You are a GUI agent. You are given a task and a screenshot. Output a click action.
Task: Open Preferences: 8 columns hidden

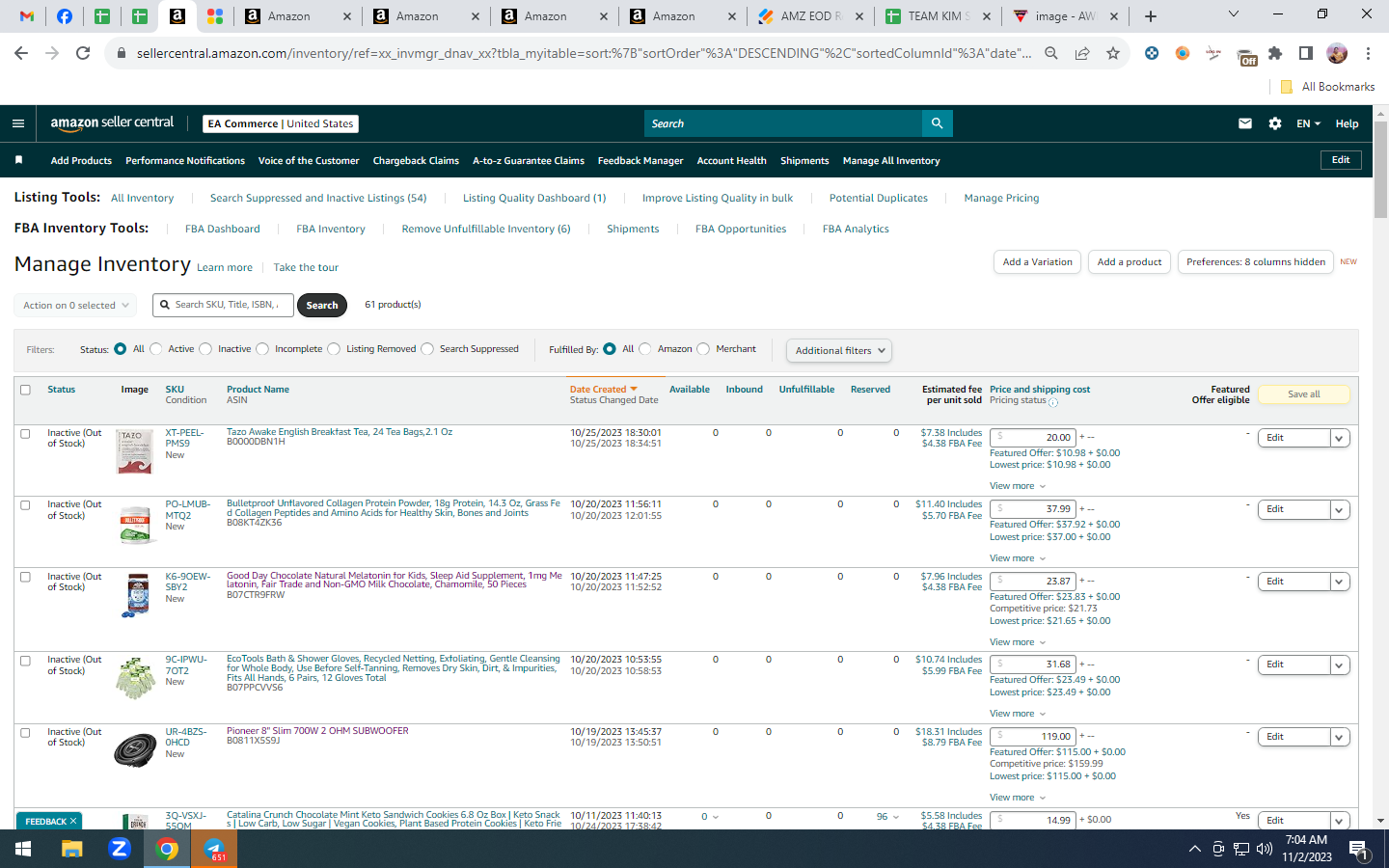coord(1256,262)
